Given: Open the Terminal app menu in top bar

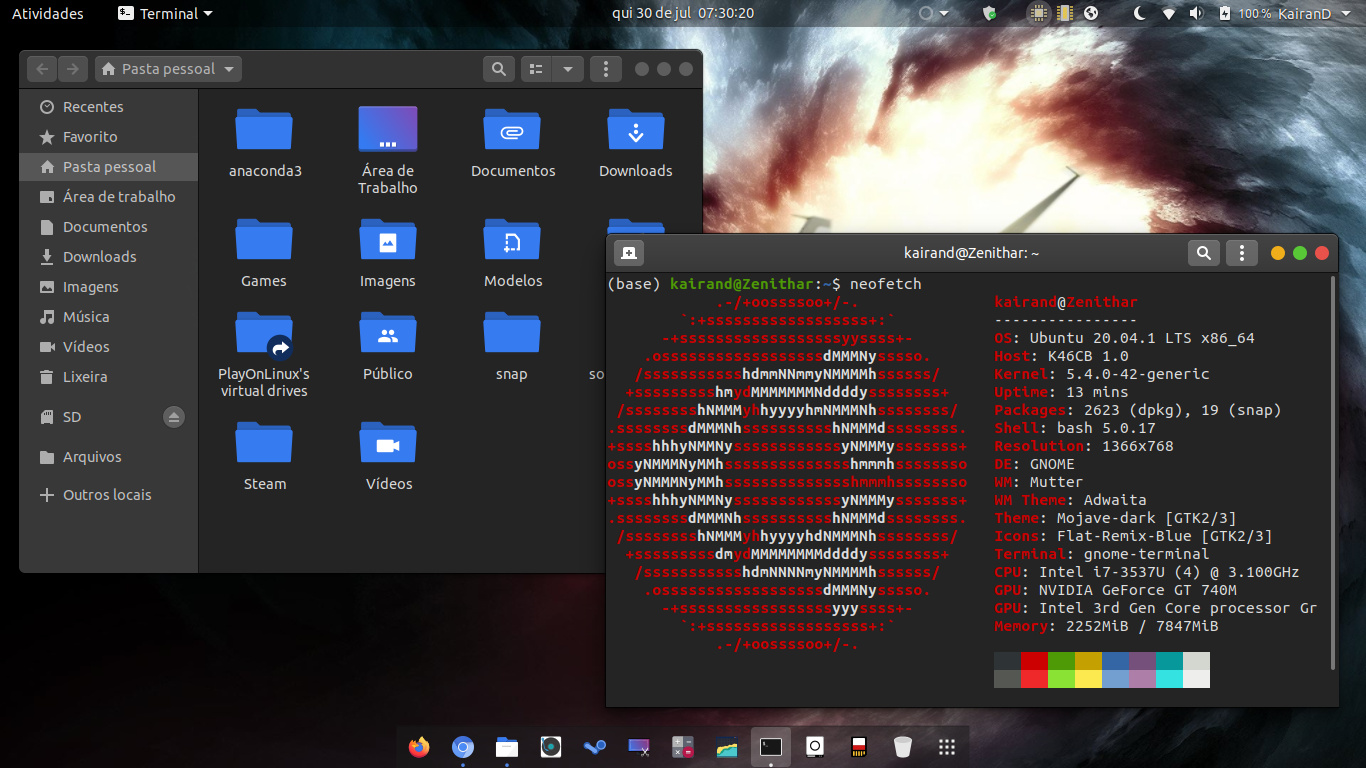Looking at the screenshot, I should [165, 13].
